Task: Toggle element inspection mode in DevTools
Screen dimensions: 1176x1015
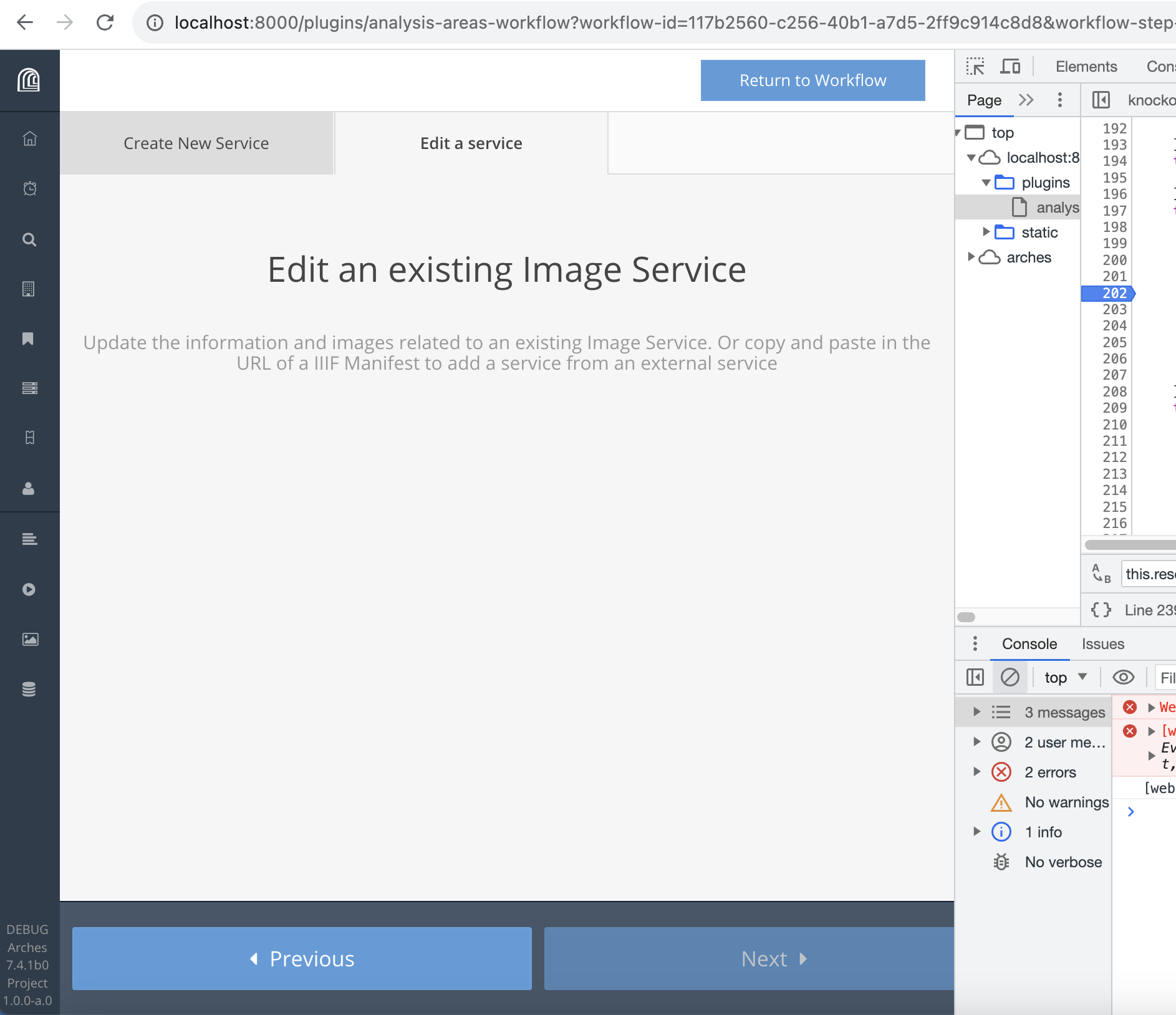Action: click(x=975, y=66)
